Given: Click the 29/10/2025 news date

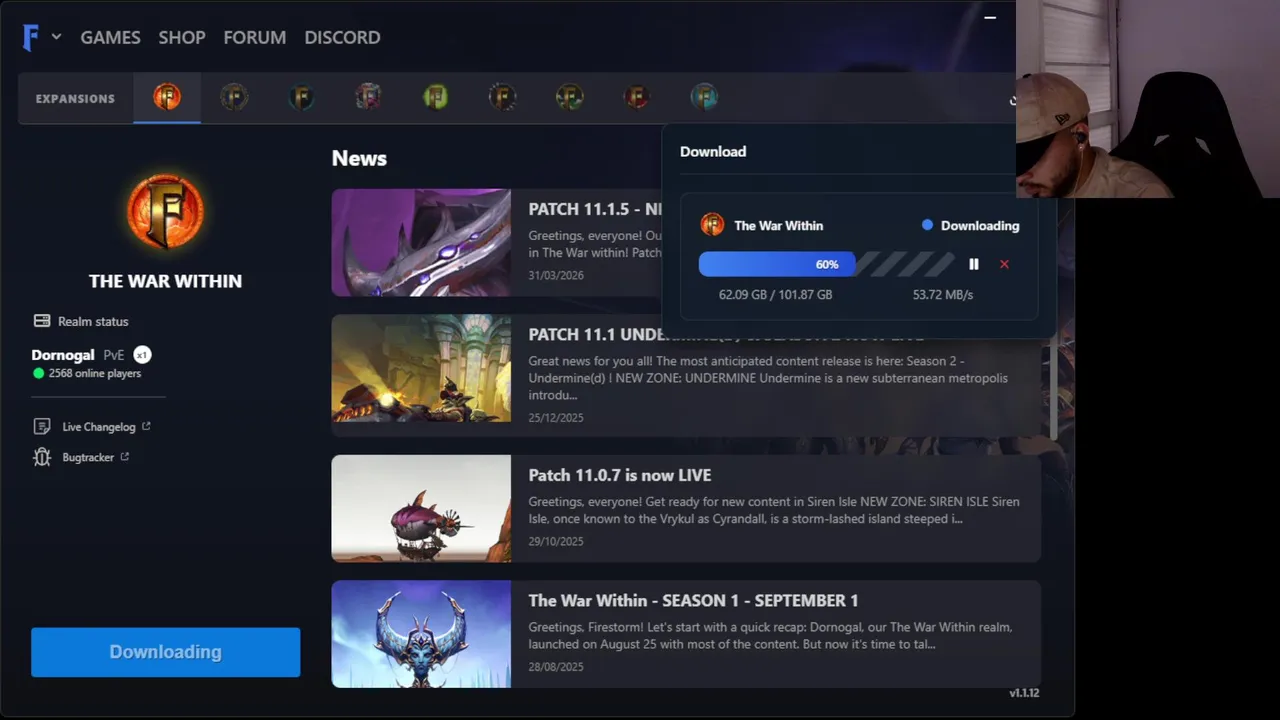Looking at the screenshot, I should tap(556, 541).
